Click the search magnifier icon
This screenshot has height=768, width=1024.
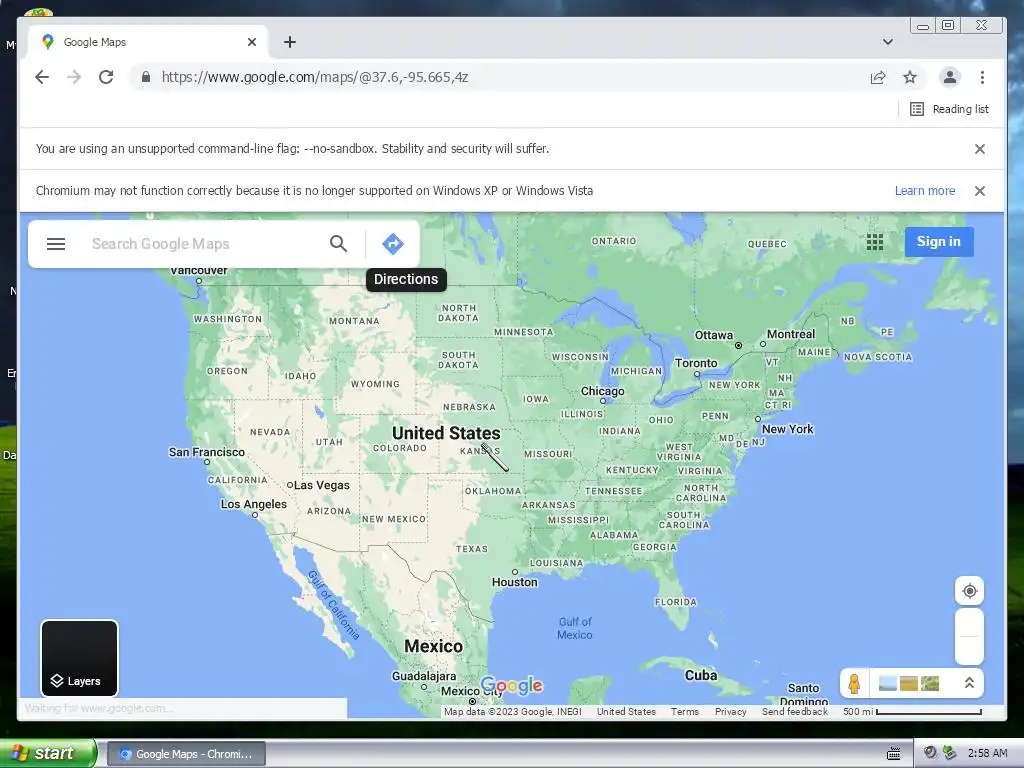tap(338, 244)
